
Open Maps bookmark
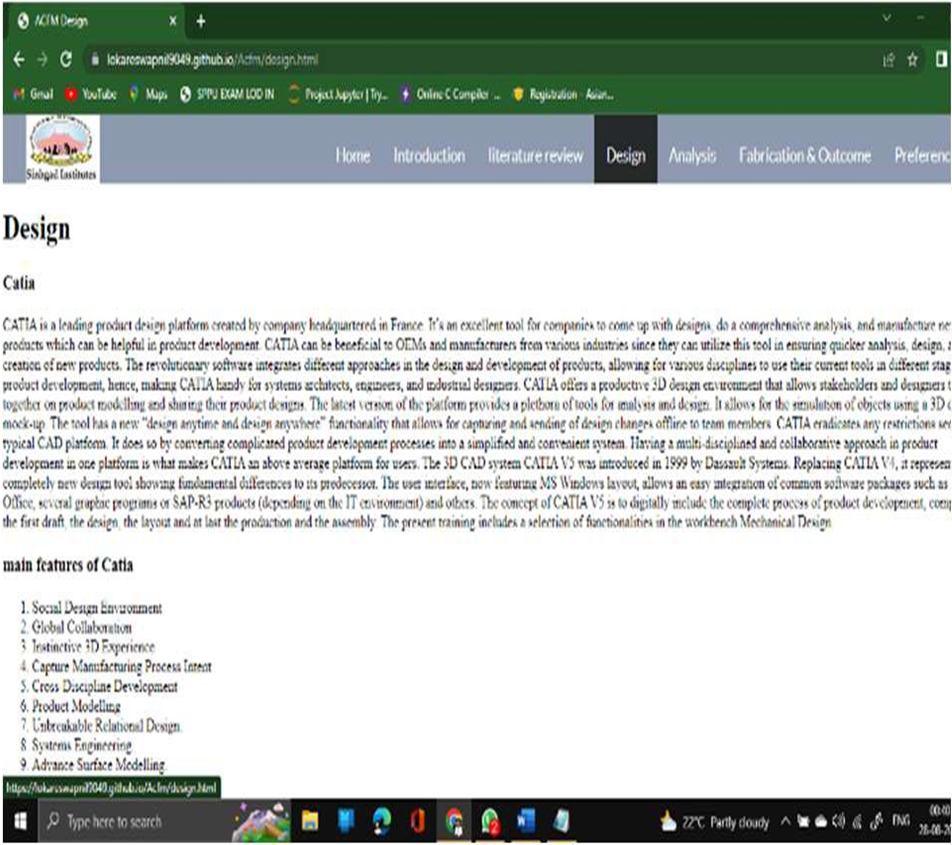tap(149, 94)
